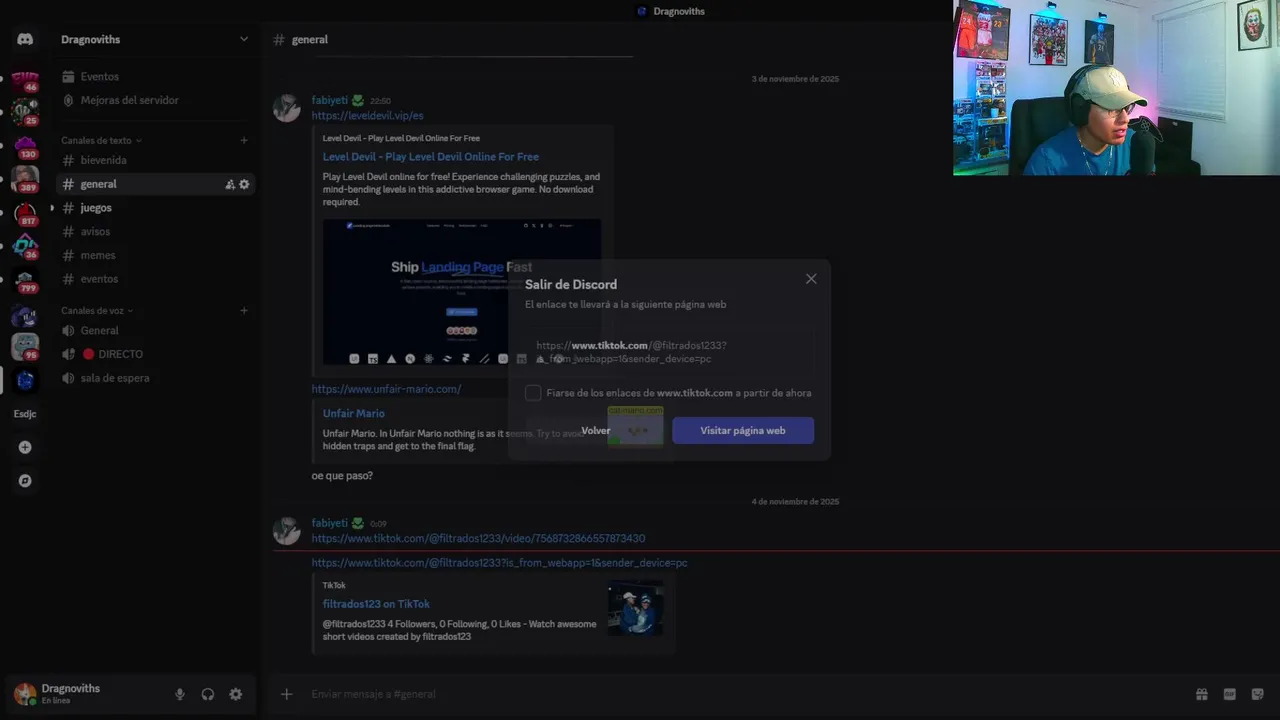Expand the juegos channel thread arrow

click(52, 208)
